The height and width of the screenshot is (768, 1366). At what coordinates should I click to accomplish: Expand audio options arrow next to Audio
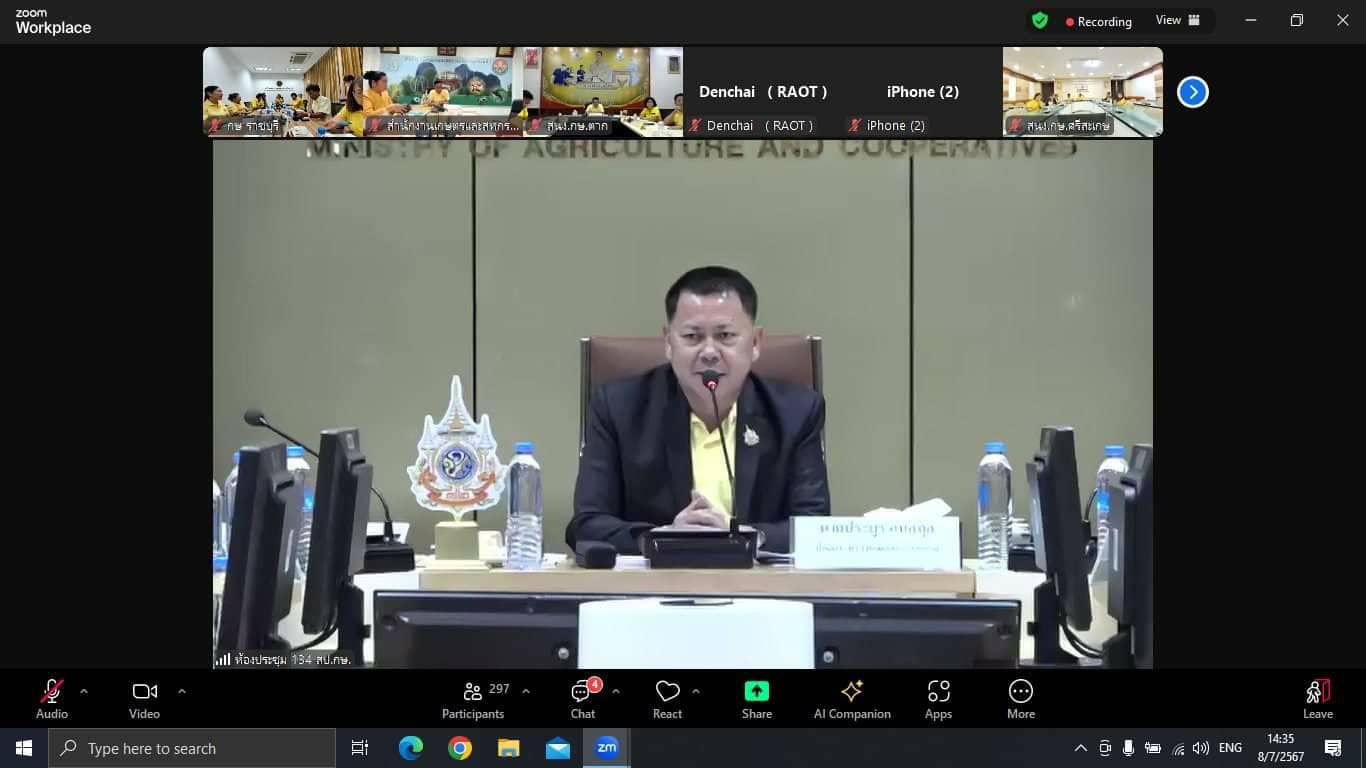[84, 691]
